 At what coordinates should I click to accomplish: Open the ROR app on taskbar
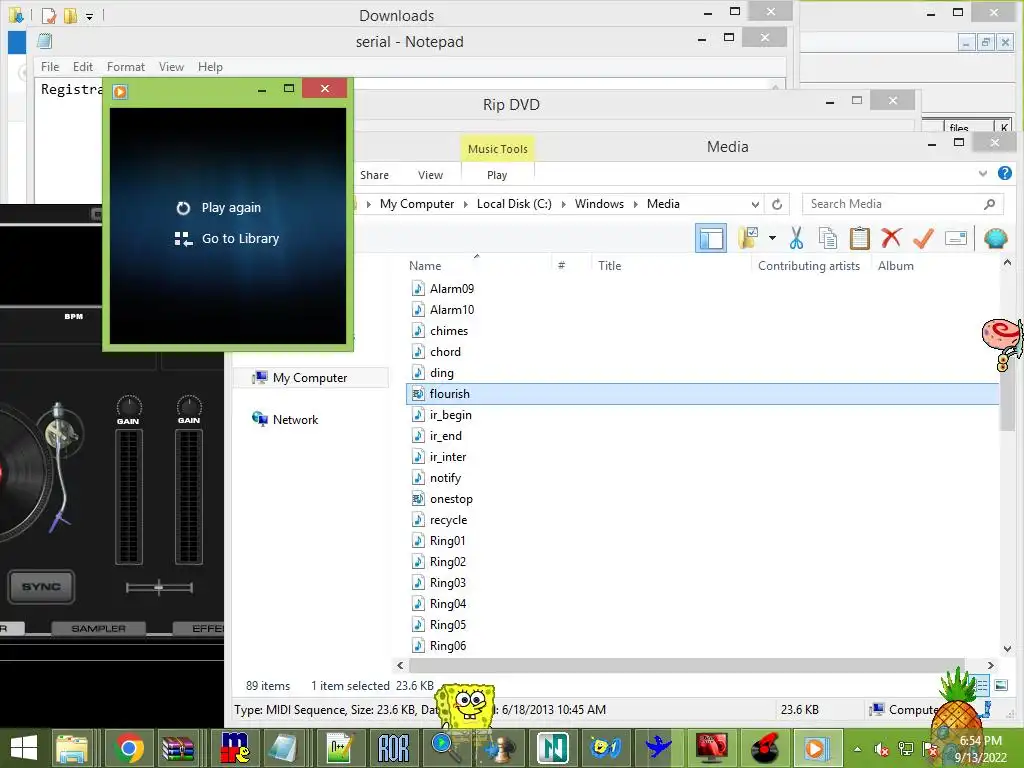pyautogui.click(x=393, y=748)
